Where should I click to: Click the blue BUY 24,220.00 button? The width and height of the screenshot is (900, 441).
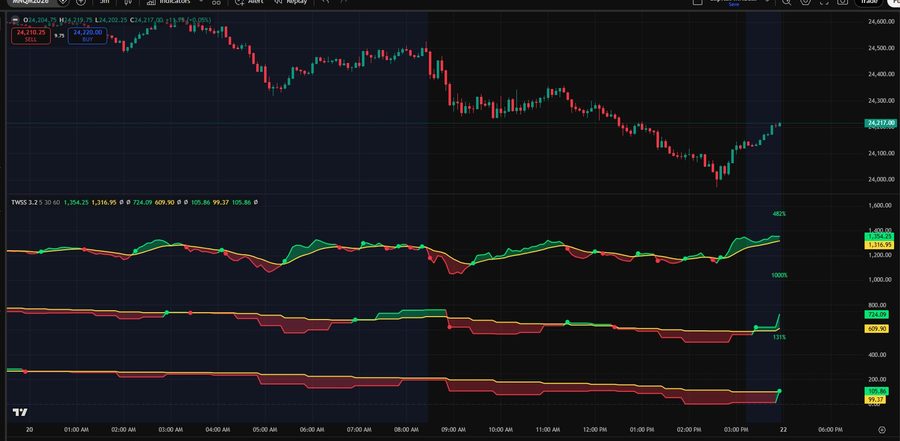point(87,36)
